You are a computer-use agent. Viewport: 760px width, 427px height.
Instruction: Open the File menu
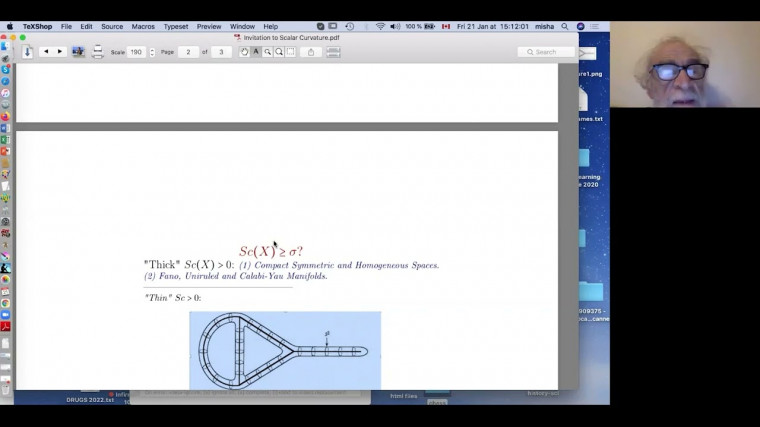pos(66,27)
